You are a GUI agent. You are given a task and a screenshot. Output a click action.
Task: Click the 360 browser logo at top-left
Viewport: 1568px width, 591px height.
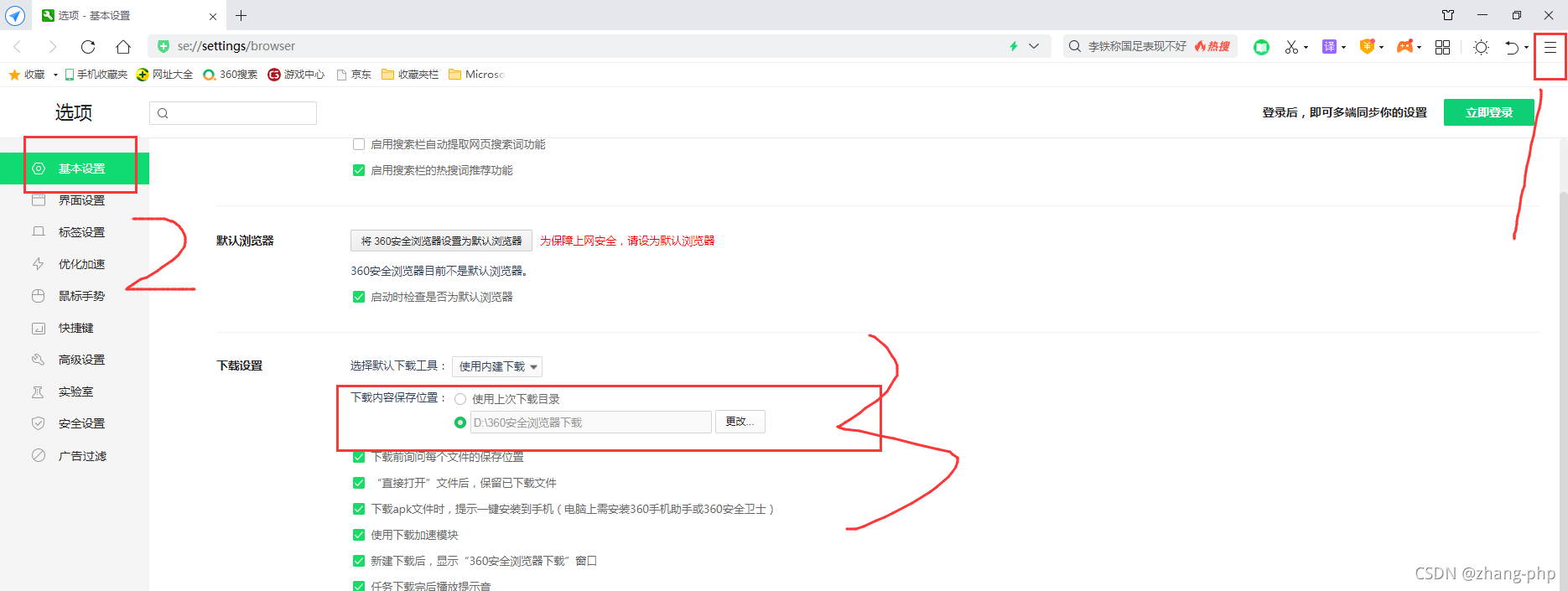[x=15, y=15]
